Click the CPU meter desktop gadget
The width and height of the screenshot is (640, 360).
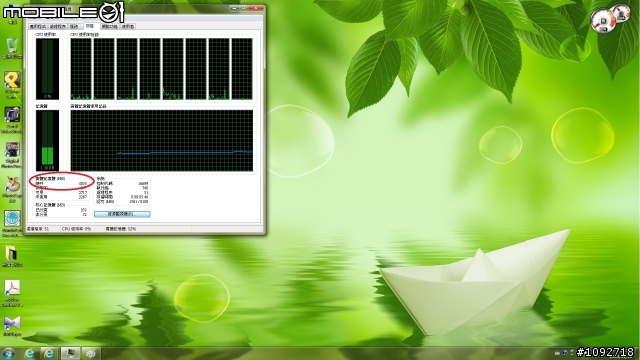pos(610,18)
